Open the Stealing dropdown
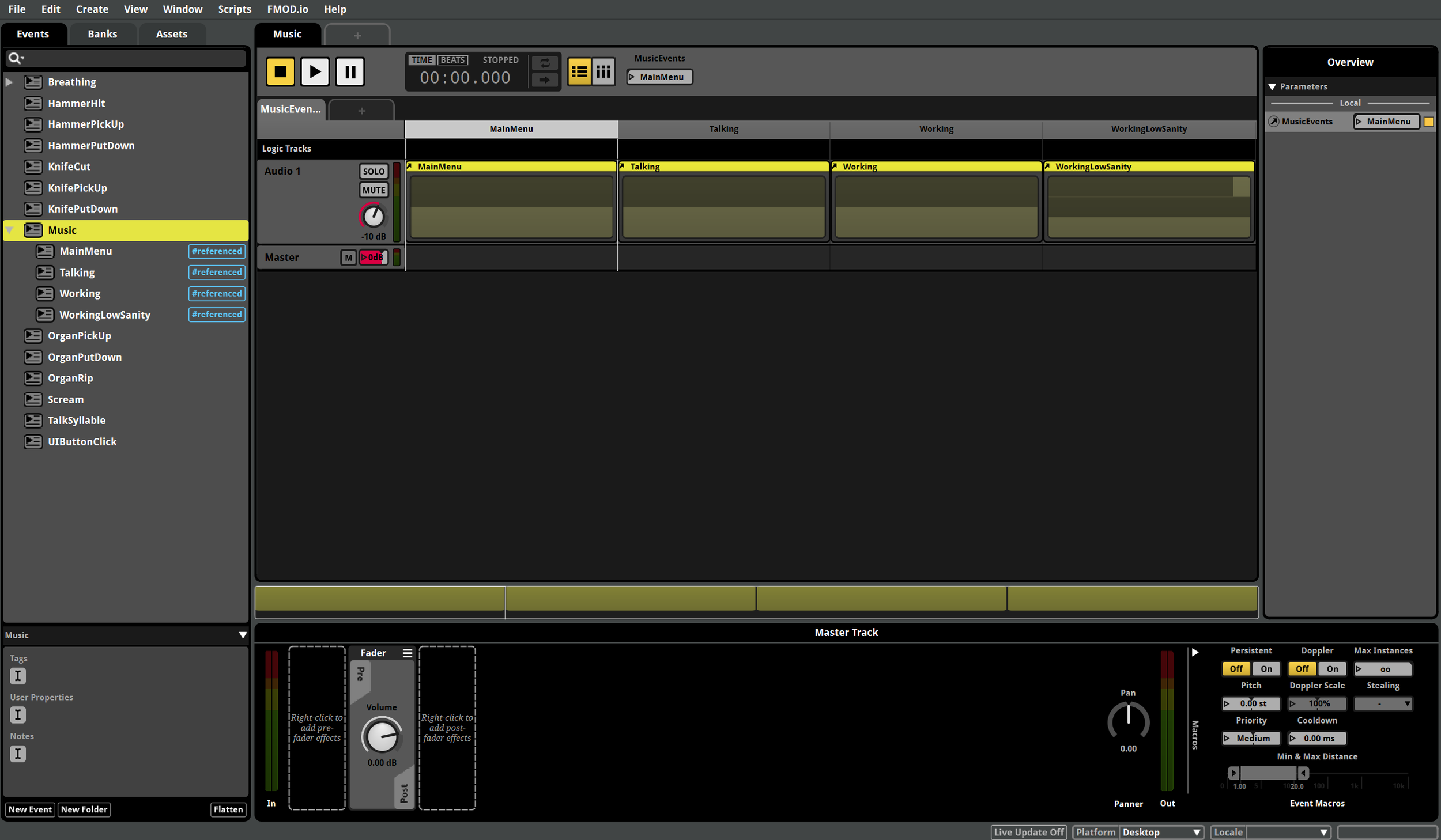 click(1382, 703)
